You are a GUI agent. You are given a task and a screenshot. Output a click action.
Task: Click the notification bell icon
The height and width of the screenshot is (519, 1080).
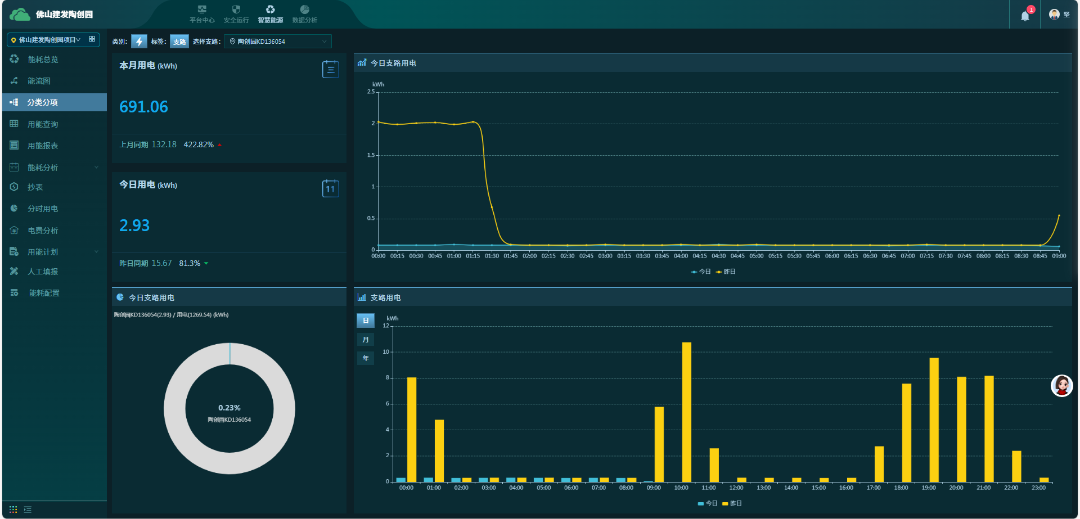point(1025,15)
